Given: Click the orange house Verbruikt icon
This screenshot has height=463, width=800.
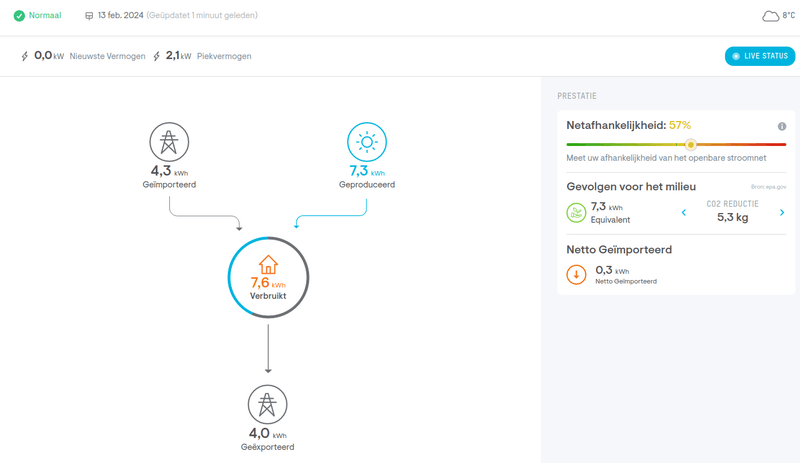Looking at the screenshot, I should [x=268, y=265].
